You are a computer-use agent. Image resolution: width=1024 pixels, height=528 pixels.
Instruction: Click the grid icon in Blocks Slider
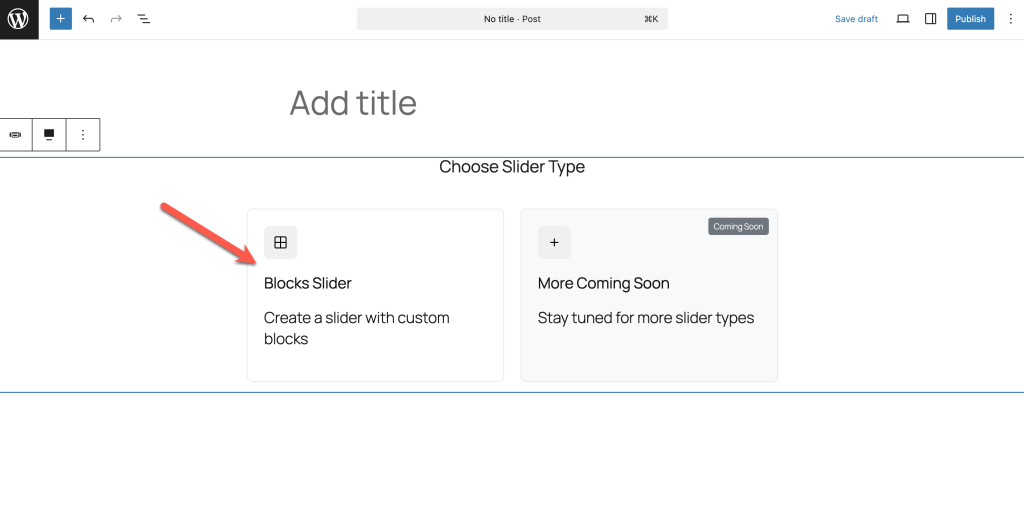[x=281, y=243]
